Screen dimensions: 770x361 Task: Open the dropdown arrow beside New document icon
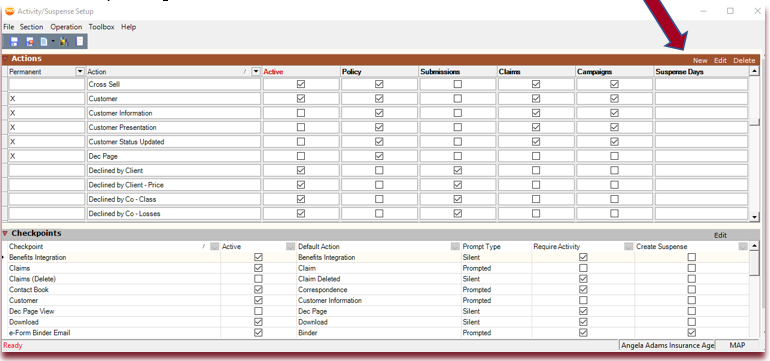pos(53,42)
